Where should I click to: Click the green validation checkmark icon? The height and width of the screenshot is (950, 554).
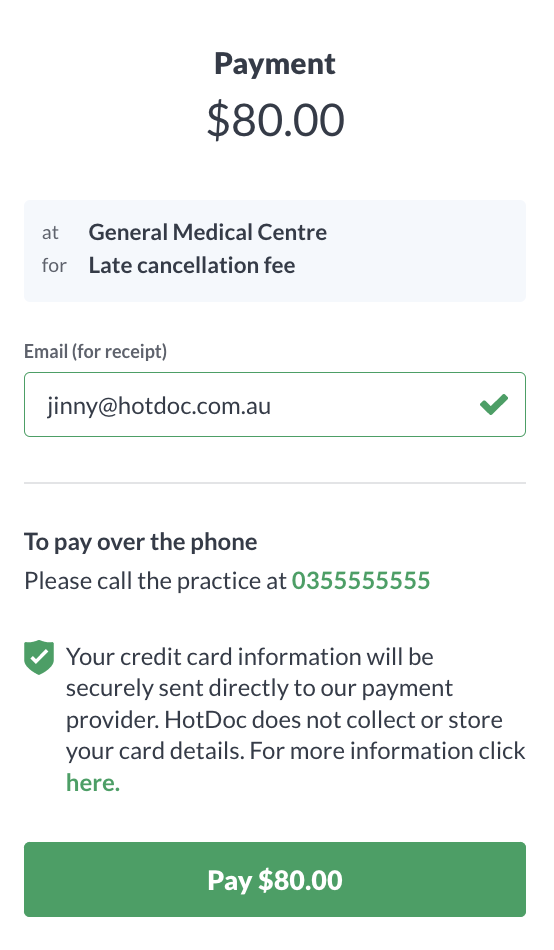pyautogui.click(x=494, y=404)
